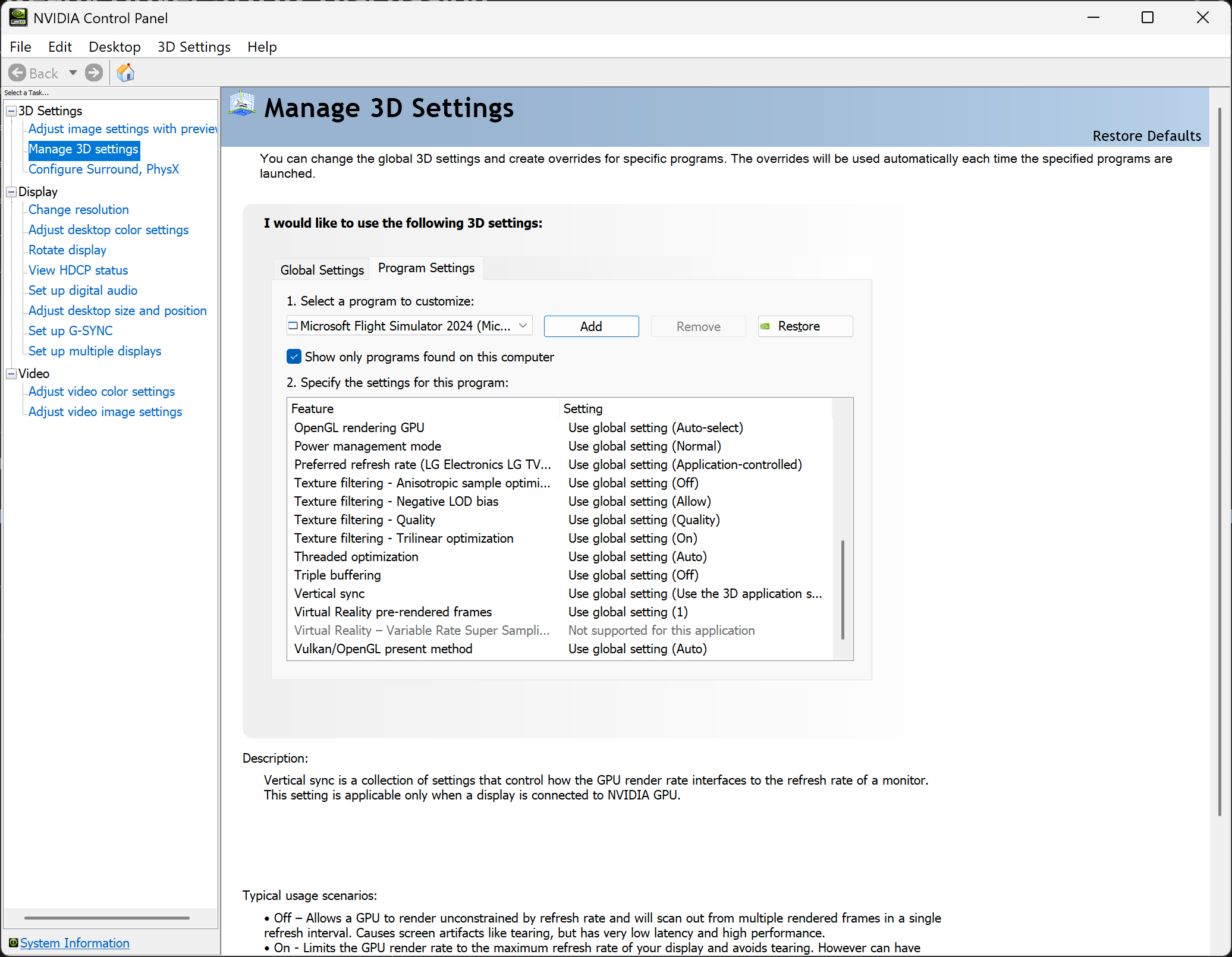Click Vertical sync setting value cell
The height and width of the screenshot is (957, 1232).
695,594
